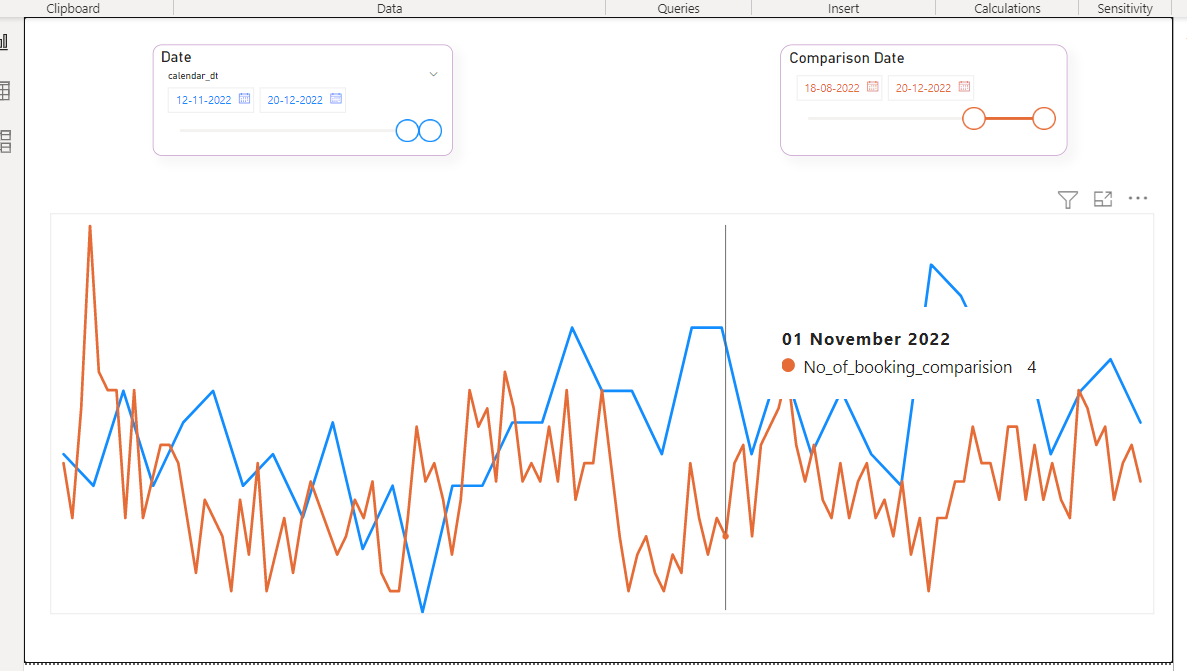Open calendar picker for blue 20-12-2022 date
This screenshot has height=671, width=1187.
tap(336, 98)
